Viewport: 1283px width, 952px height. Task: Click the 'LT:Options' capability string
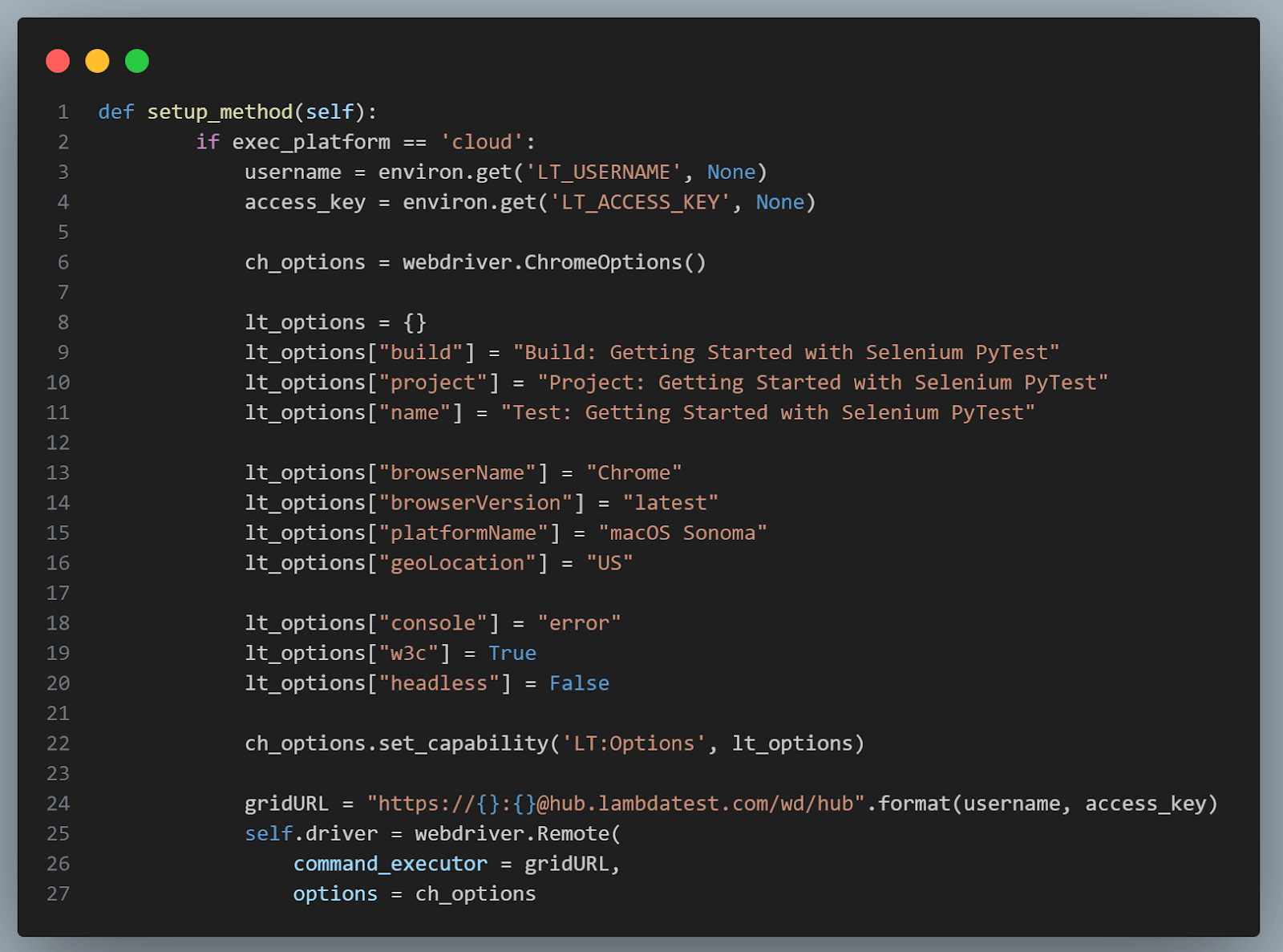click(633, 743)
